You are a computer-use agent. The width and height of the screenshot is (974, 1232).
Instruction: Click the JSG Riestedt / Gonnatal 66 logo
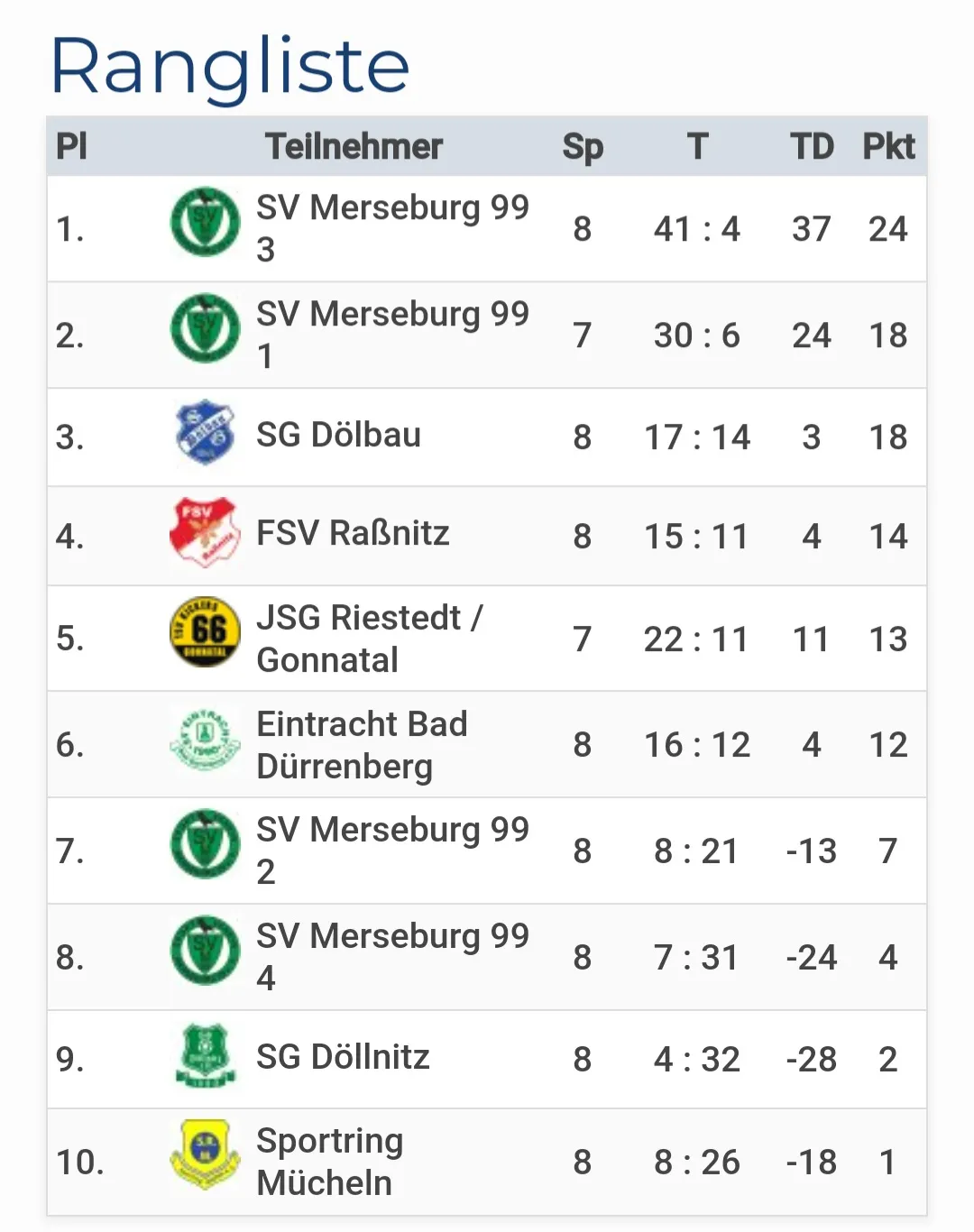pos(206,631)
